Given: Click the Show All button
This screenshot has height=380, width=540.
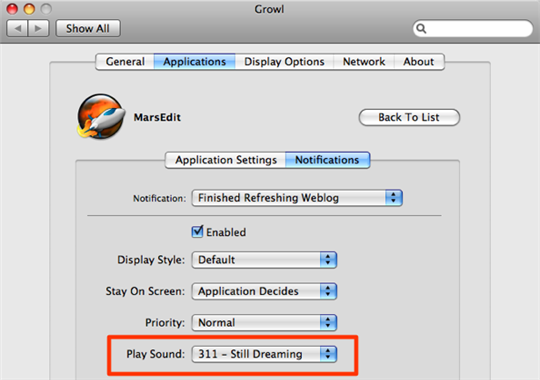Looking at the screenshot, I should click(x=88, y=28).
